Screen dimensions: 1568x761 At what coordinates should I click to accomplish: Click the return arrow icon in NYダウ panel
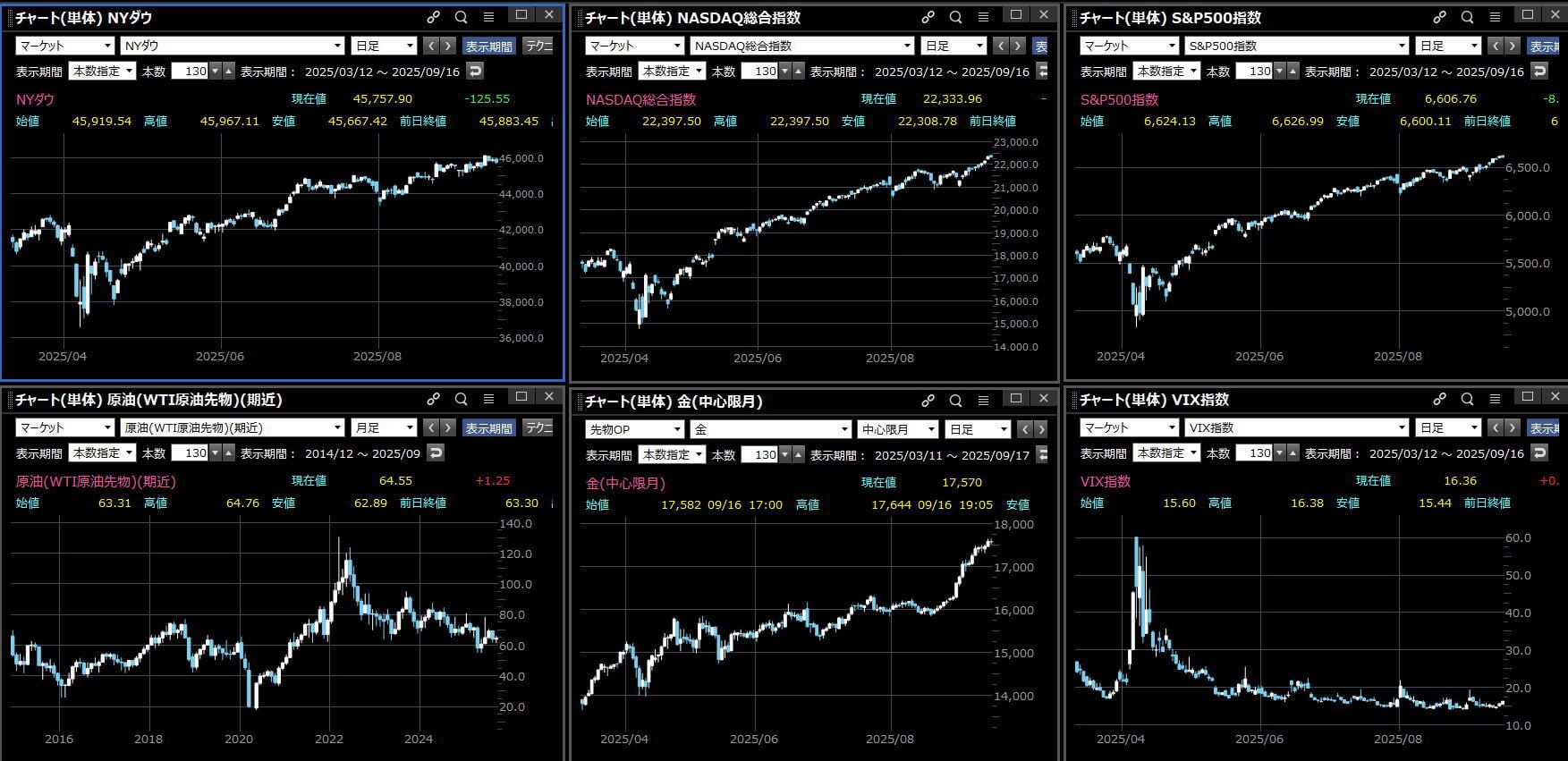pyautogui.click(x=475, y=72)
